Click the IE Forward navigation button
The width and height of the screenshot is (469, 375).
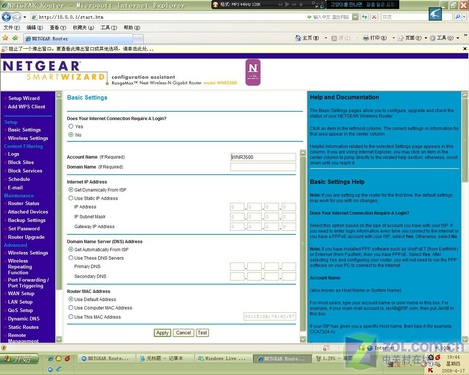(16, 16)
